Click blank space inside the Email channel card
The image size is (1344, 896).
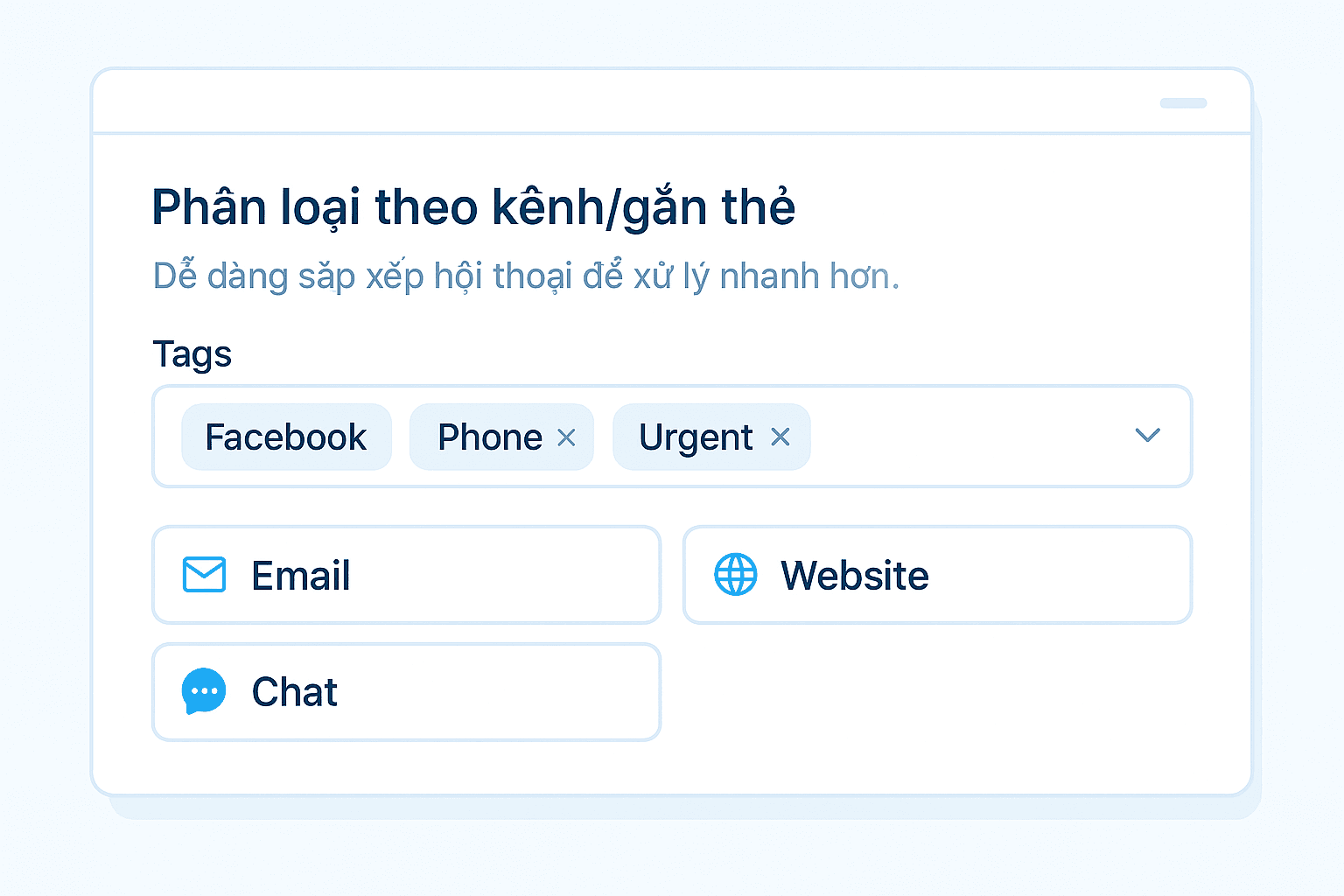507,576
